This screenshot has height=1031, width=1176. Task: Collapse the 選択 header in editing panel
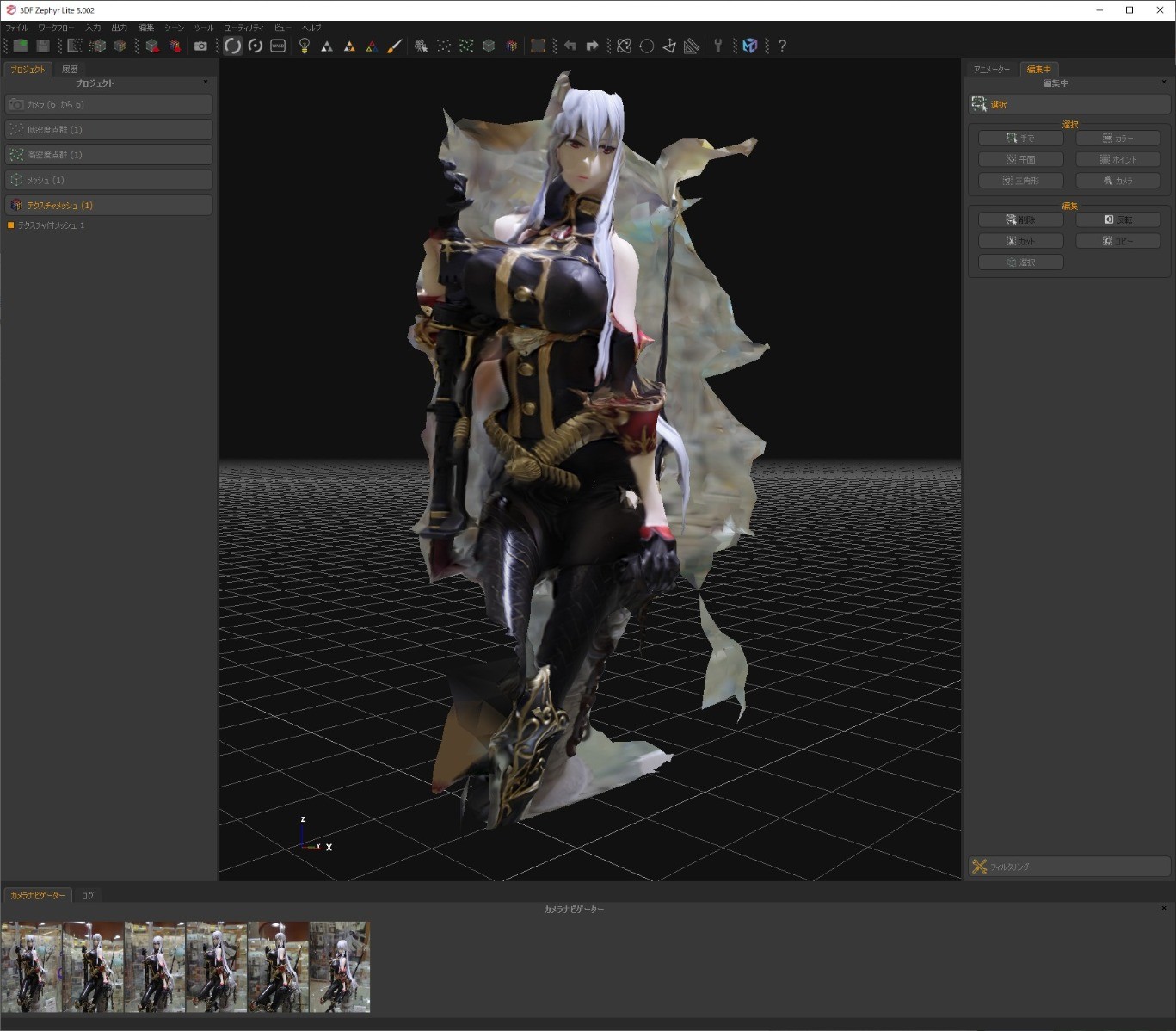(x=1069, y=104)
